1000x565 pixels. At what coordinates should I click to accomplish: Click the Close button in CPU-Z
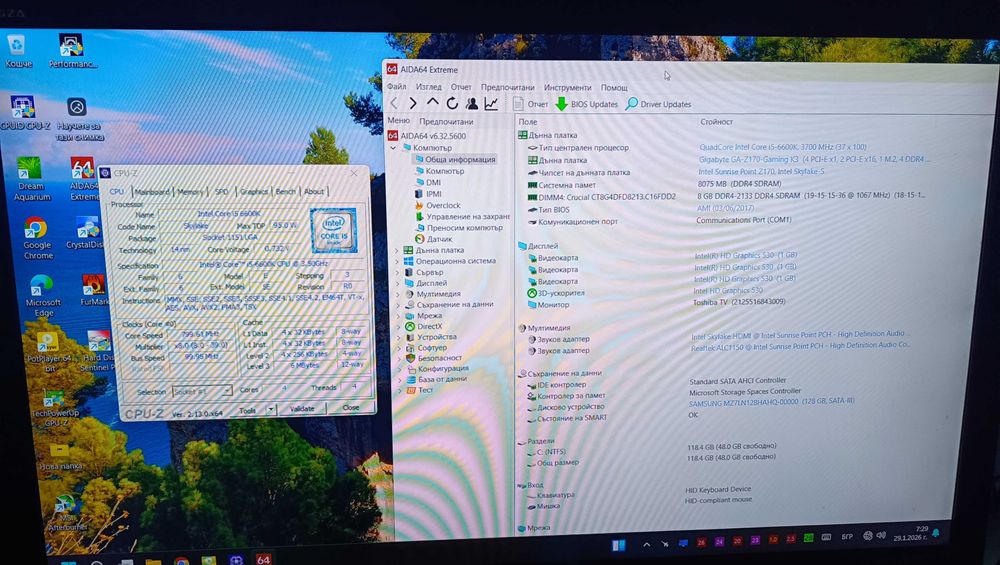click(351, 407)
